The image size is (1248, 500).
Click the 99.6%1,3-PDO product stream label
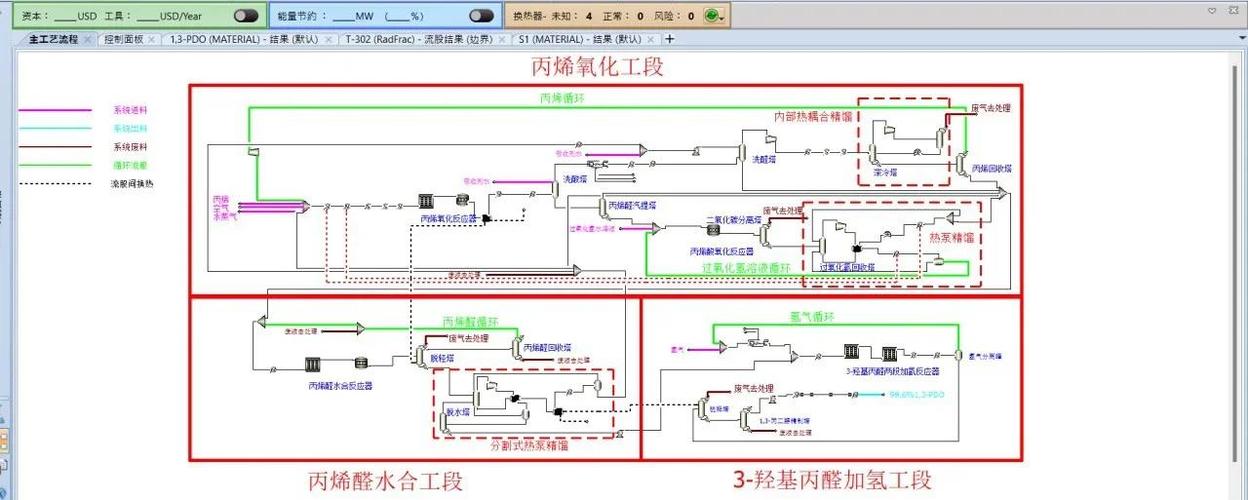tap(916, 395)
